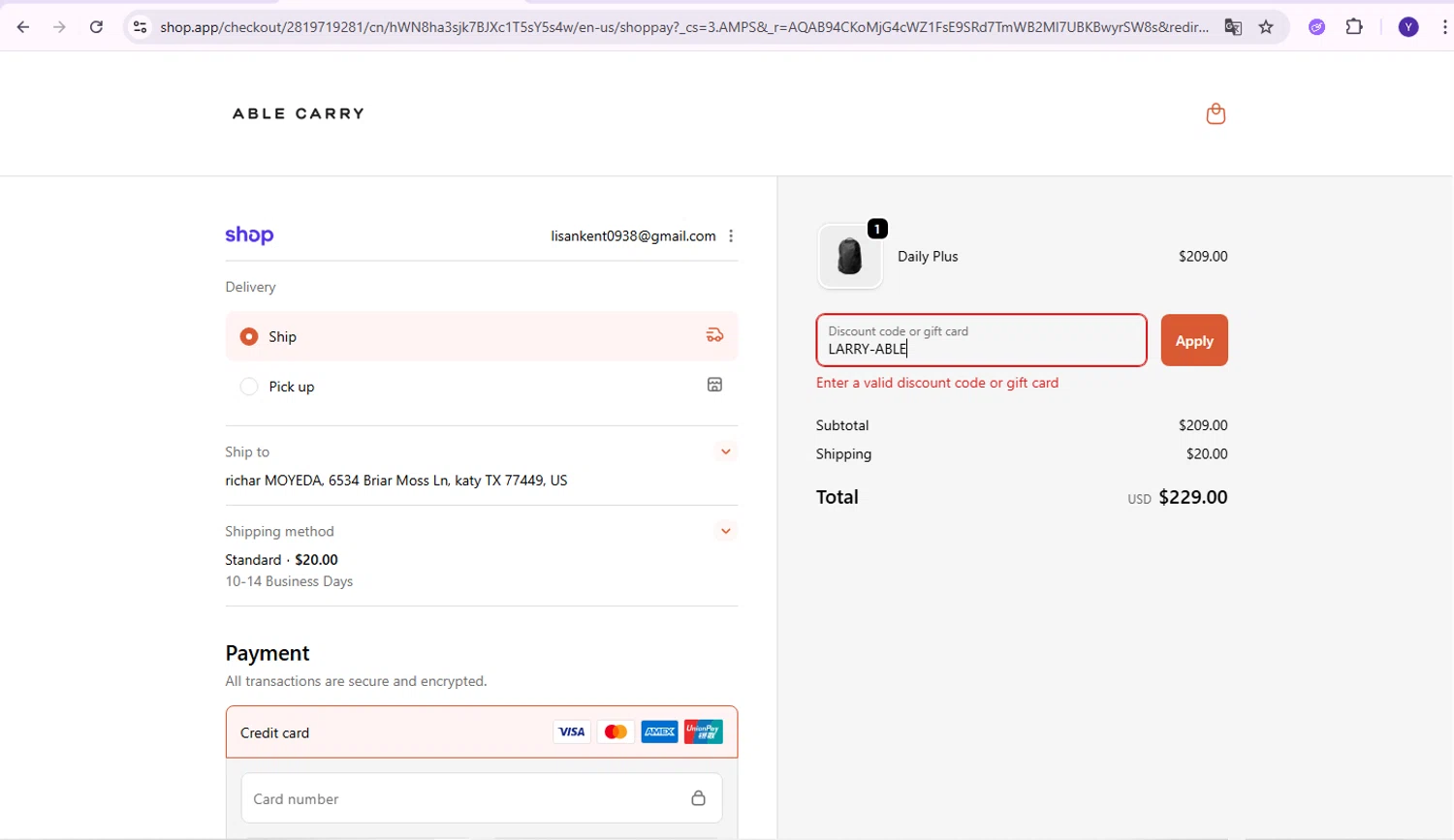Click the Shipping $20.00 value in summary
This screenshot has height=840, width=1454.
click(x=1207, y=453)
